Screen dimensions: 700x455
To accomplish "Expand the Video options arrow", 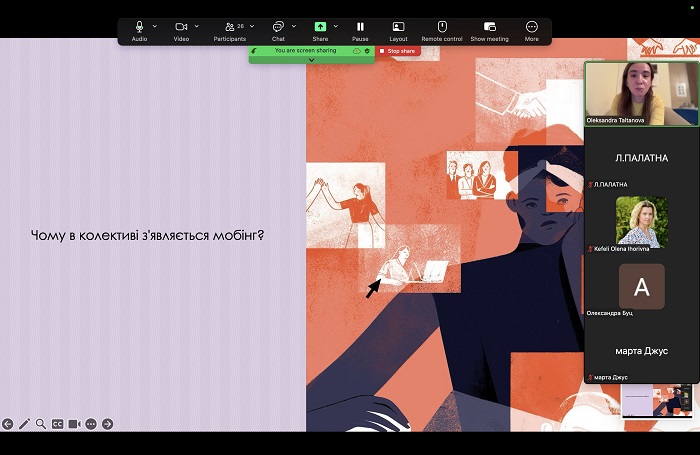I will 197,26.
